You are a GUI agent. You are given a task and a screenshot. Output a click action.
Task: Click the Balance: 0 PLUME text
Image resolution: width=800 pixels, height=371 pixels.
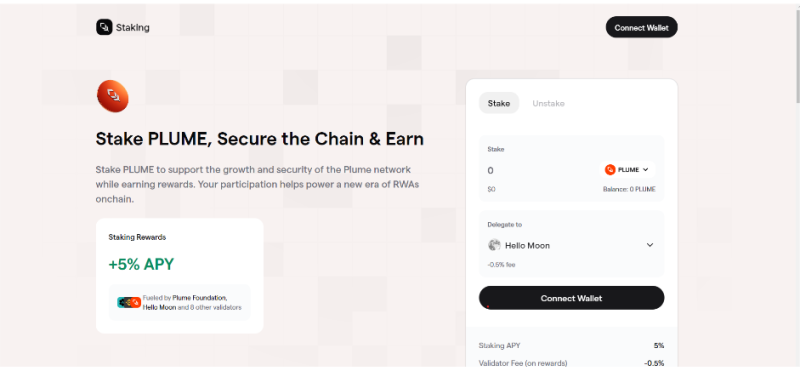pyautogui.click(x=629, y=189)
